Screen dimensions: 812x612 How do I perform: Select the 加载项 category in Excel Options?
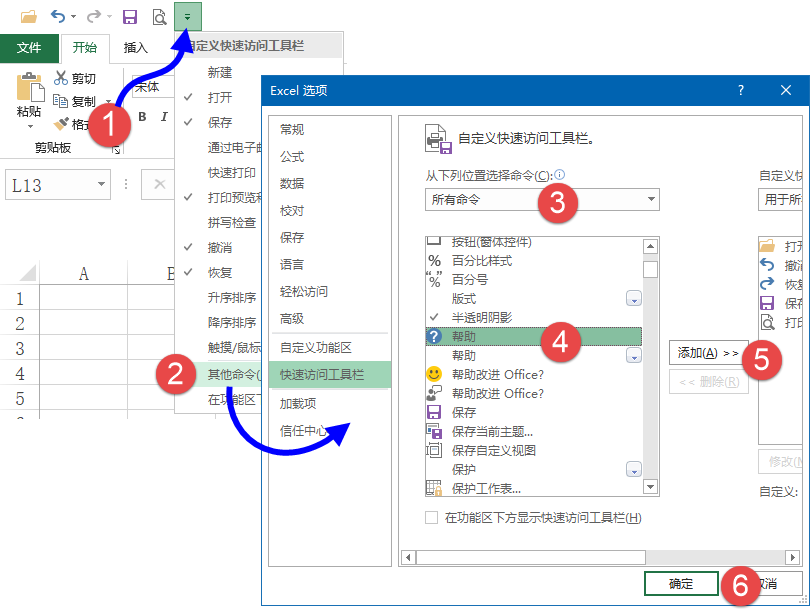tap(298, 403)
